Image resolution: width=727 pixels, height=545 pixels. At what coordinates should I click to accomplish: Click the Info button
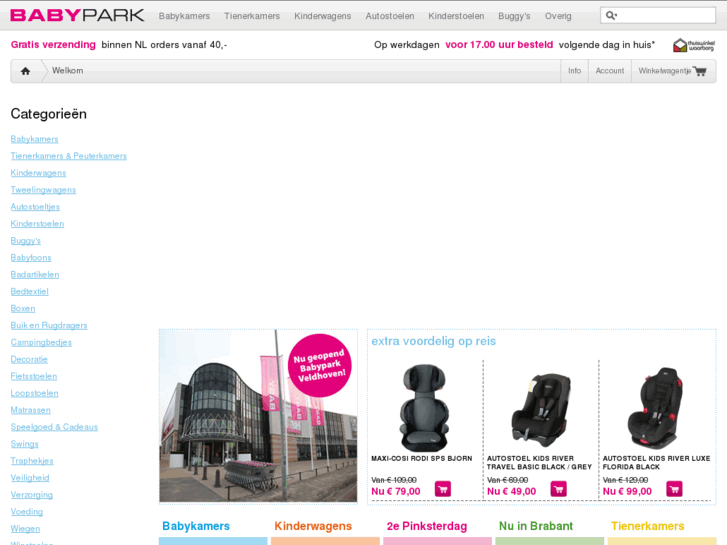[x=574, y=71]
